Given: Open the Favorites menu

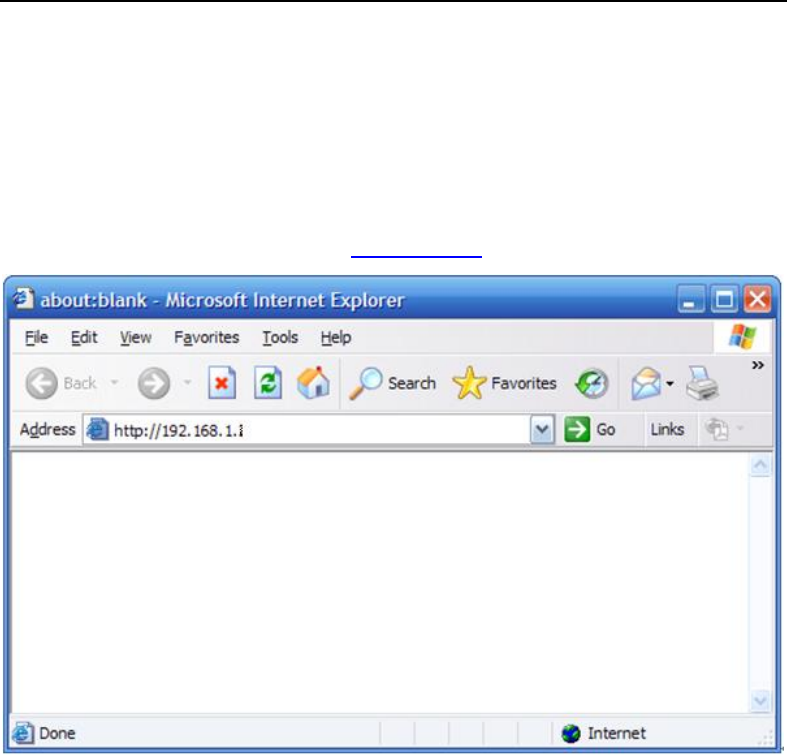Looking at the screenshot, I should tap(206, 337).
